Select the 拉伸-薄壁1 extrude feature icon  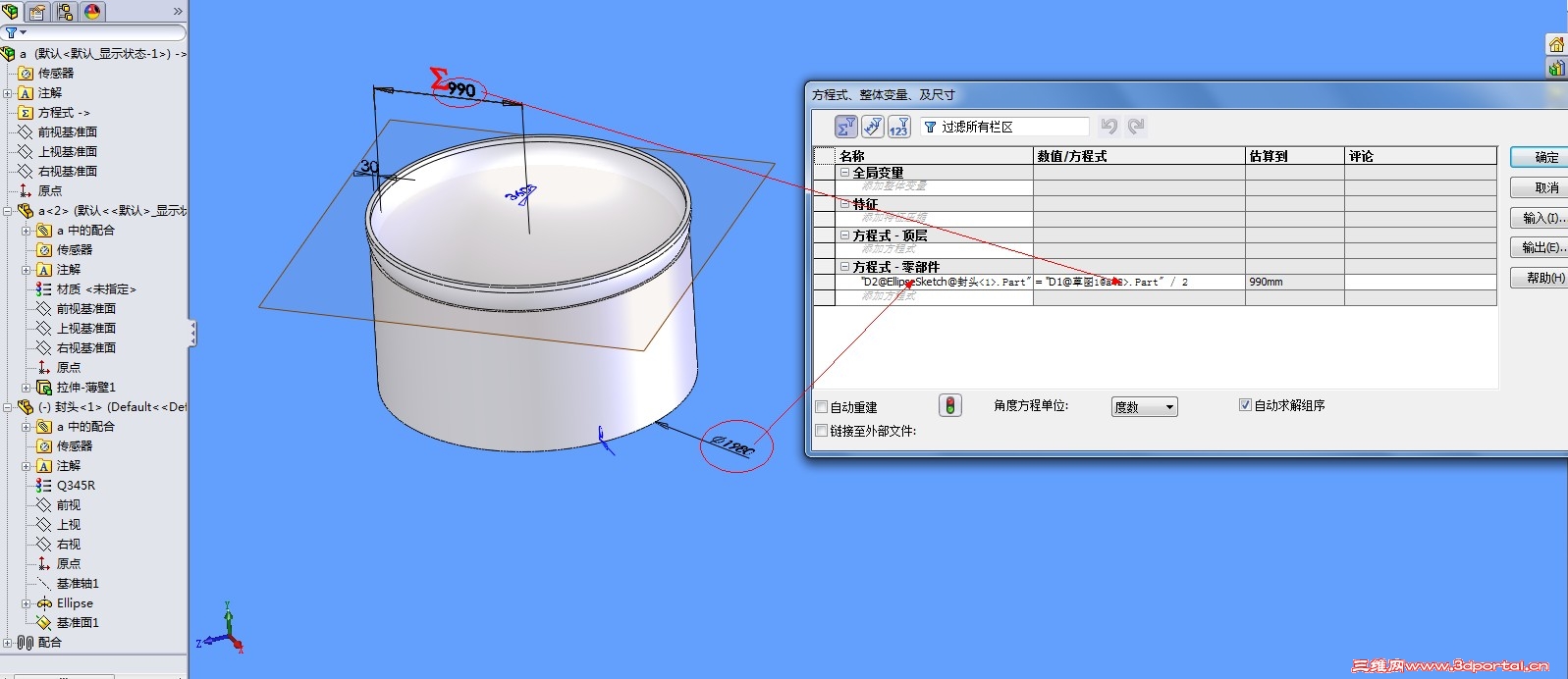pos(43,388)
